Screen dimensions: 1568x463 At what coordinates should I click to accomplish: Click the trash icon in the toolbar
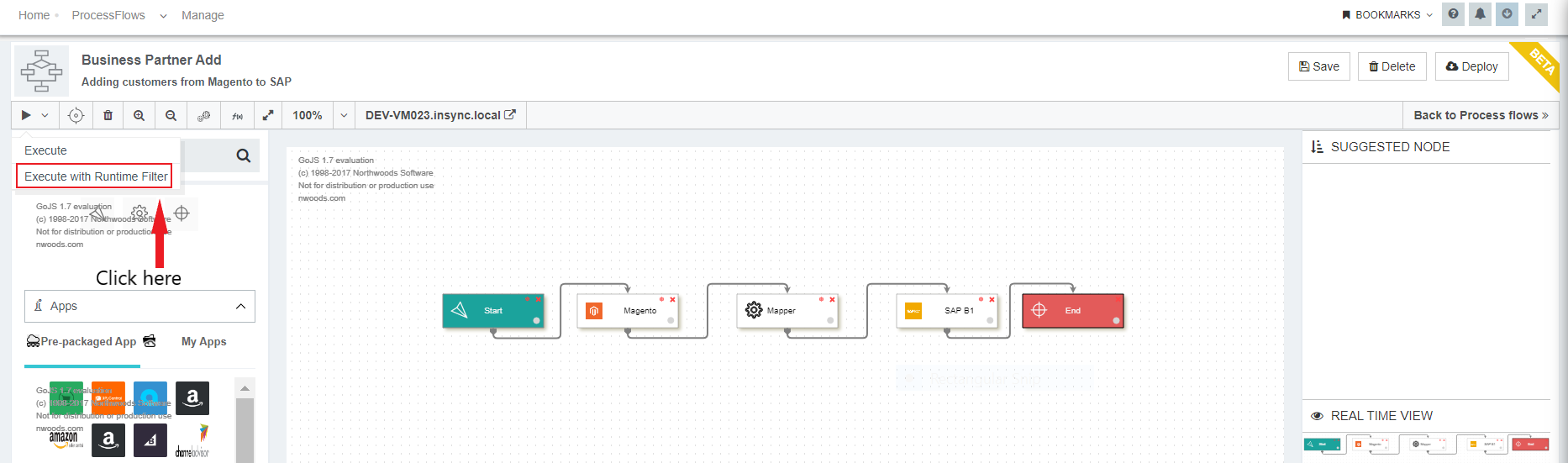click(x=108, y=115)
